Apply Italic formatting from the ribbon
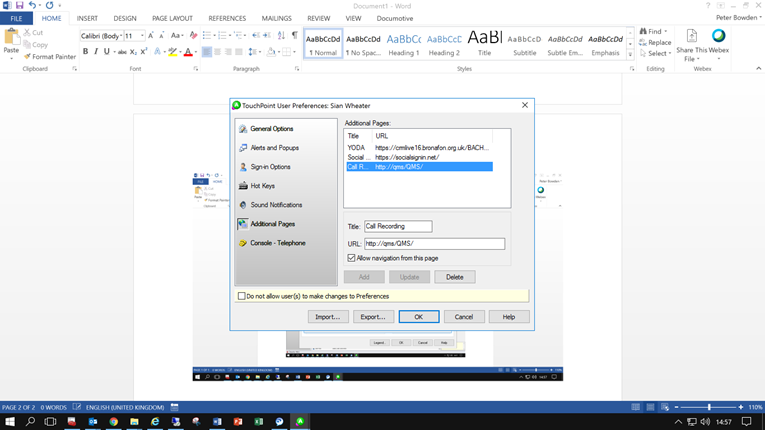This screenshot has height=430, width=765. (x=96, y=52)
